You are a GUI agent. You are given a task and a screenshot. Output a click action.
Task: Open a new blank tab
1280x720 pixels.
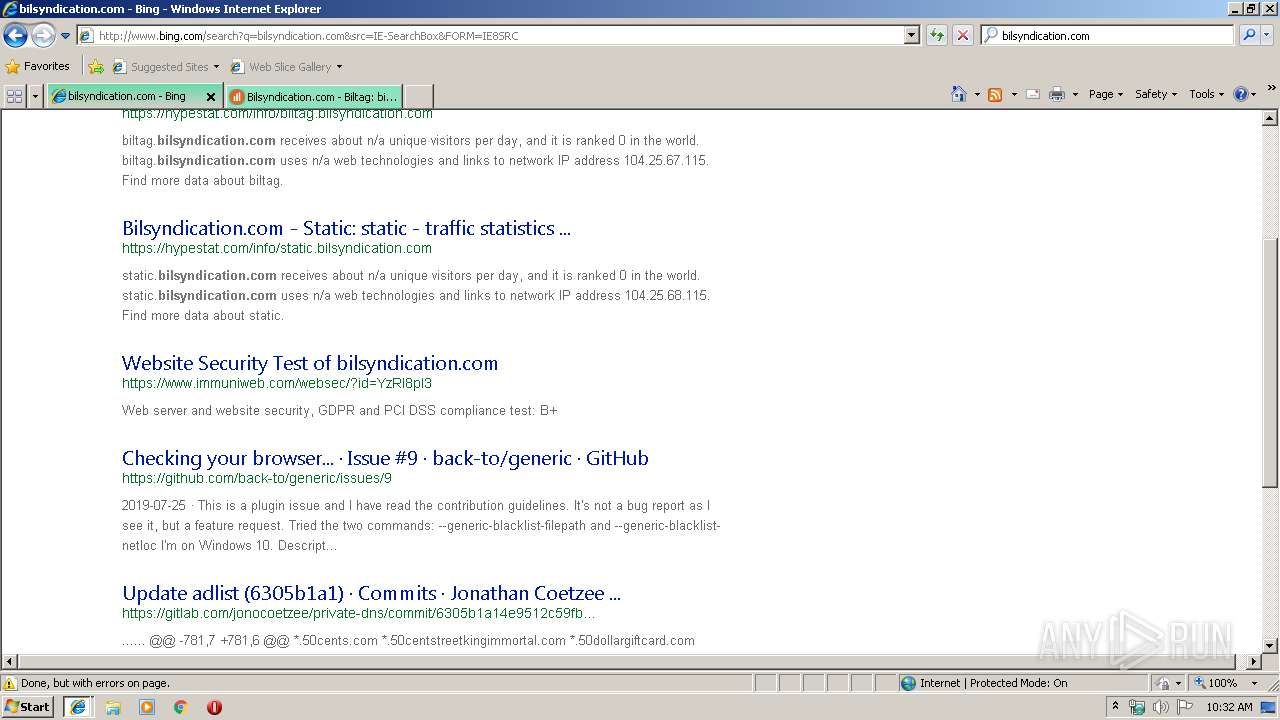418,97
